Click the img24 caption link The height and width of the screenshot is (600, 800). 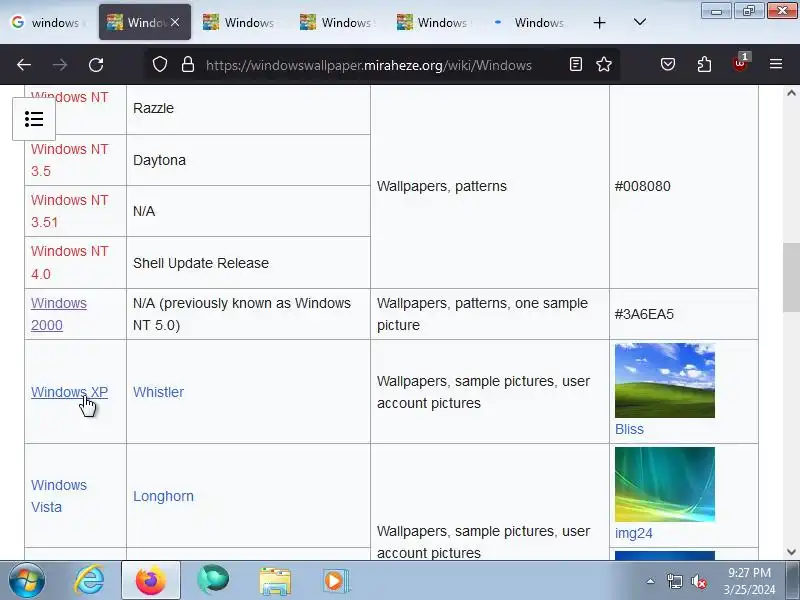pos(634,533)
